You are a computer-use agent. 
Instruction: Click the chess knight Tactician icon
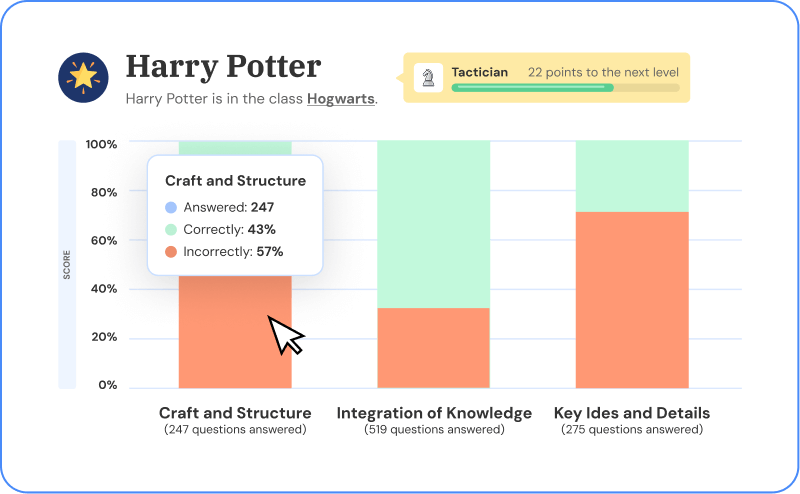point(428,78)
